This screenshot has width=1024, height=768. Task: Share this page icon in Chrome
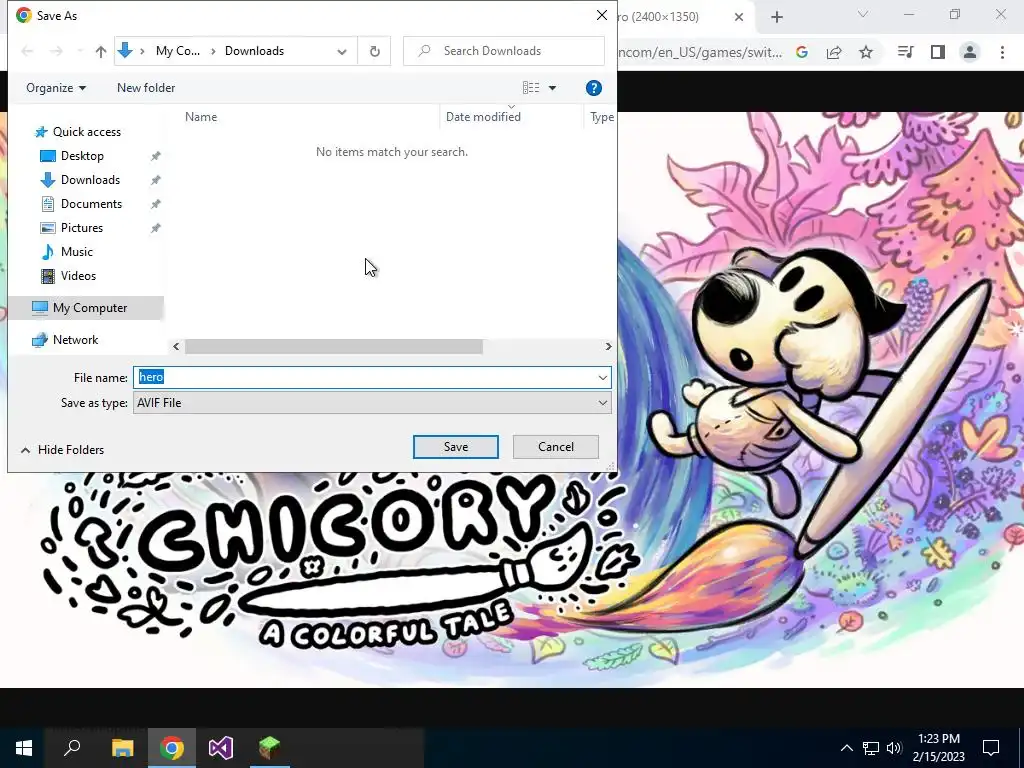click(834, 52)
